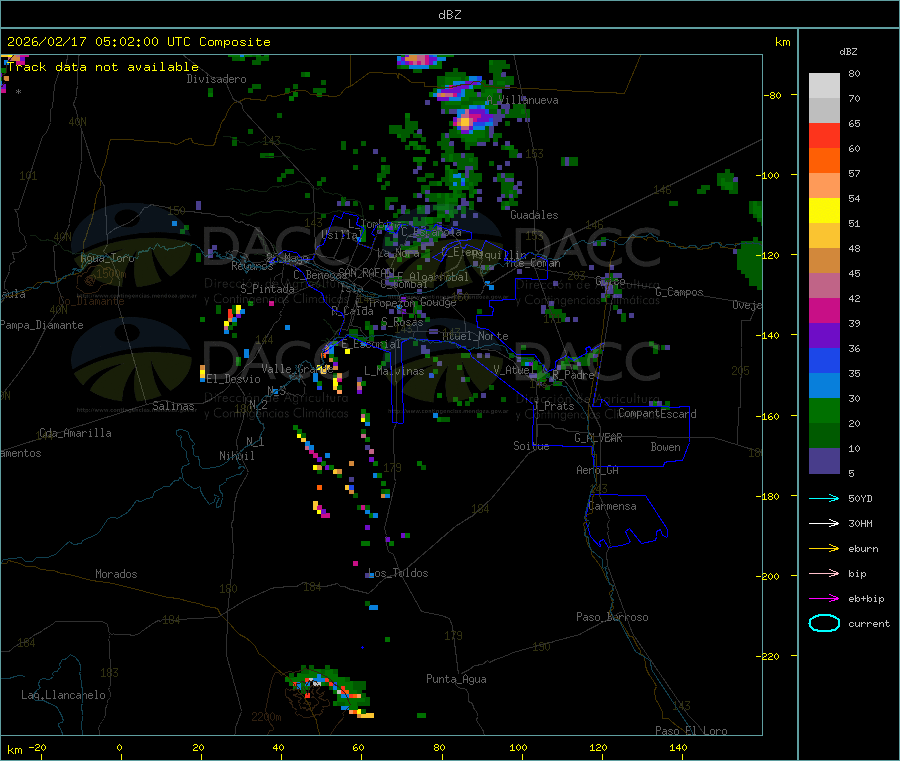900x761 pixels.
Task: Click the magenta eb+bip arrow icon
Action: pos(824,598)
